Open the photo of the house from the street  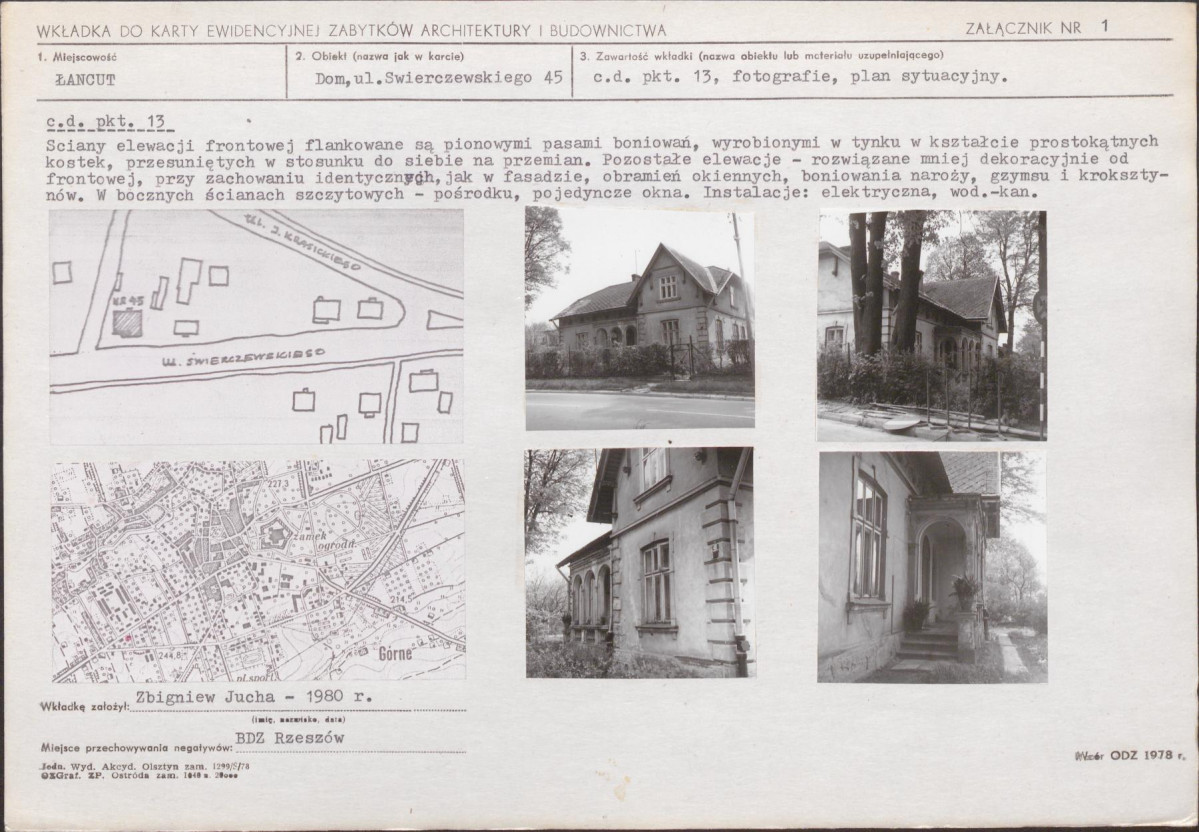click(640, 317)
